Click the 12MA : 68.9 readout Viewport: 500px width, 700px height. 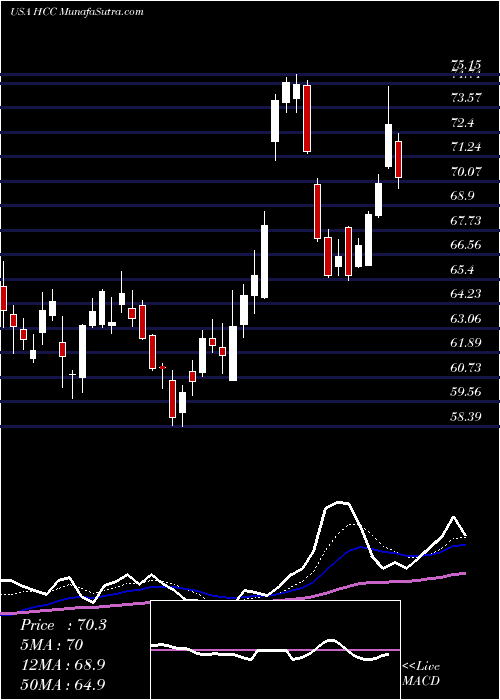tap(62, 665)
